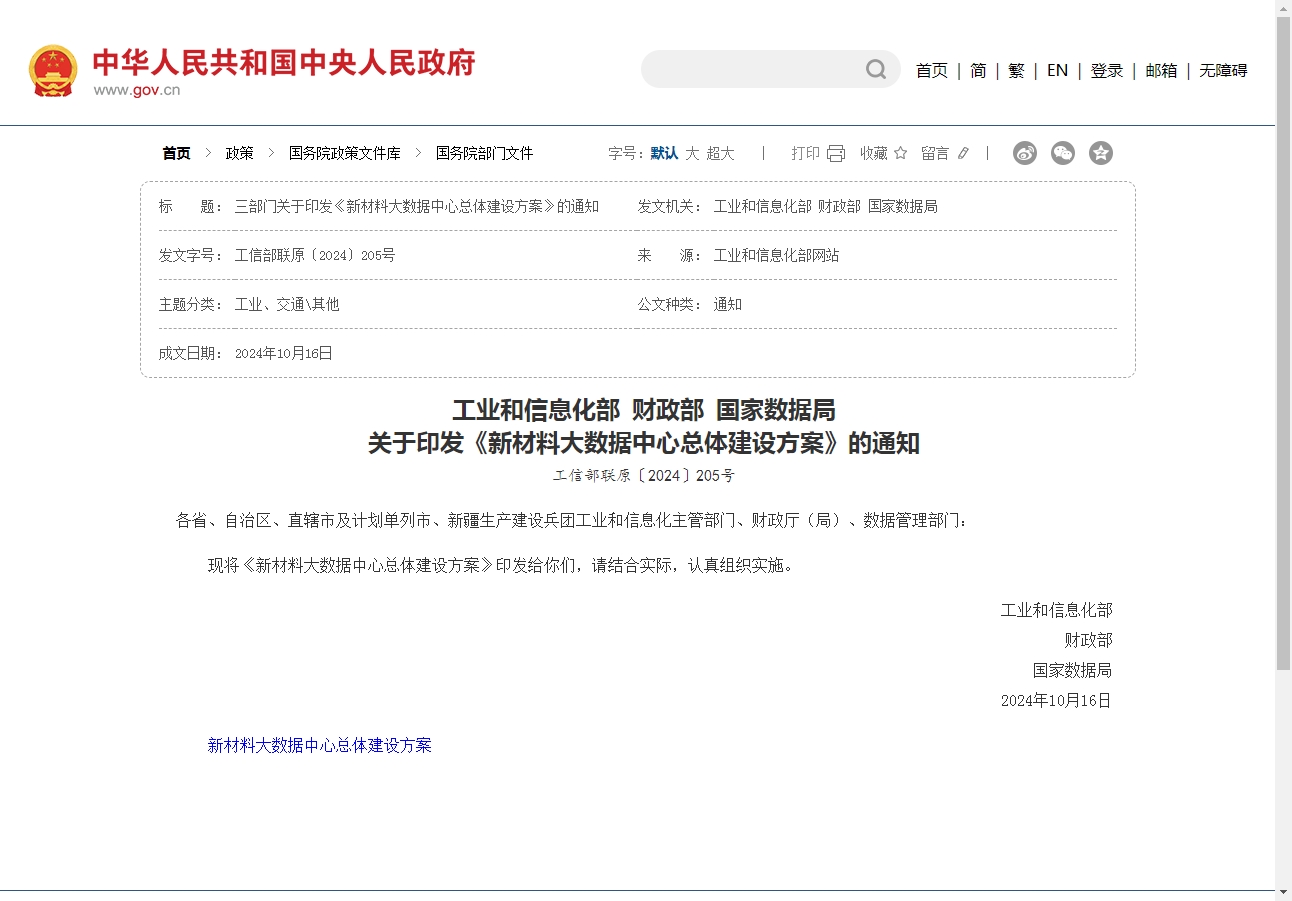Viewport: 1292px width, 901px height.
Task: Click the pencil icon next to 留言
Action: (x=962, y=153)
